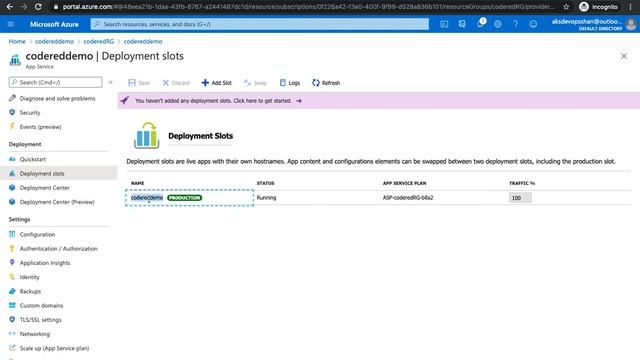The height and width of the screenshot is (360, 640).
Task: Reload the browser page
Action: (x=38, y=7)
